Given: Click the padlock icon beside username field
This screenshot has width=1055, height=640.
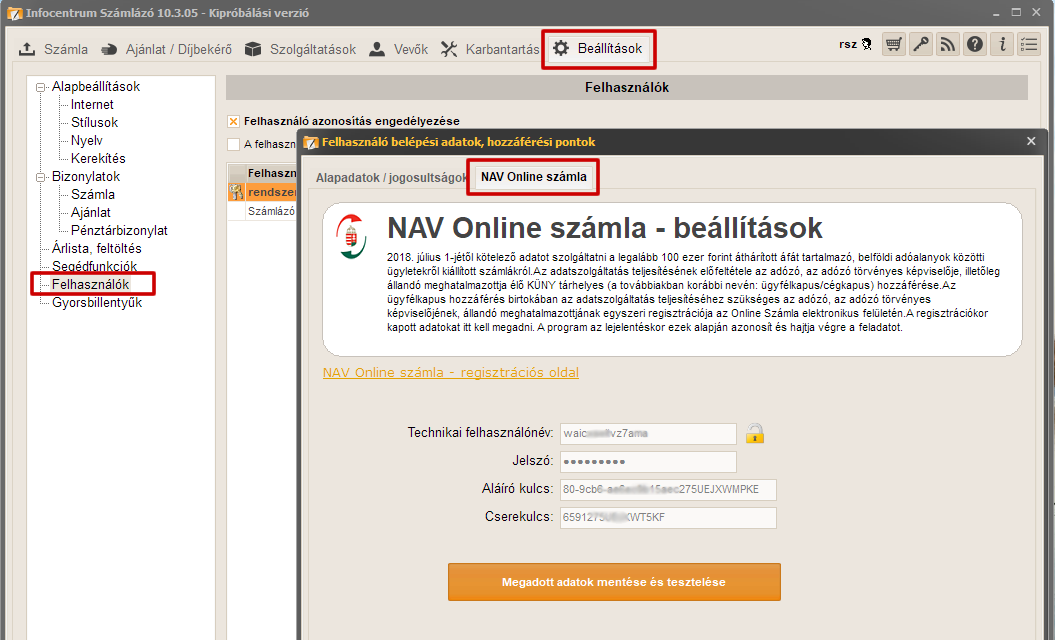Looking at the screenshot, I should [x=754, y=433].
